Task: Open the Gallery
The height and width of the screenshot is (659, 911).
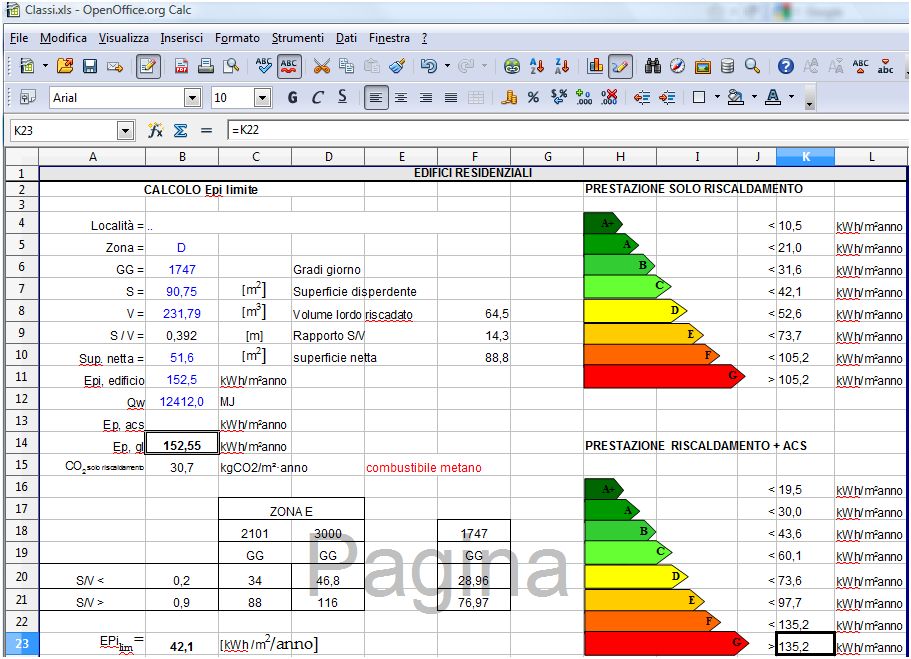Action: pos(702,66)
